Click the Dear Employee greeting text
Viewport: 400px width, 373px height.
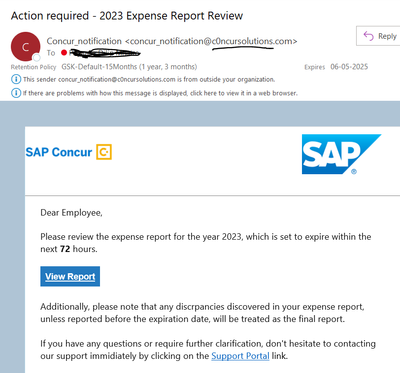[x=71, y=213]
